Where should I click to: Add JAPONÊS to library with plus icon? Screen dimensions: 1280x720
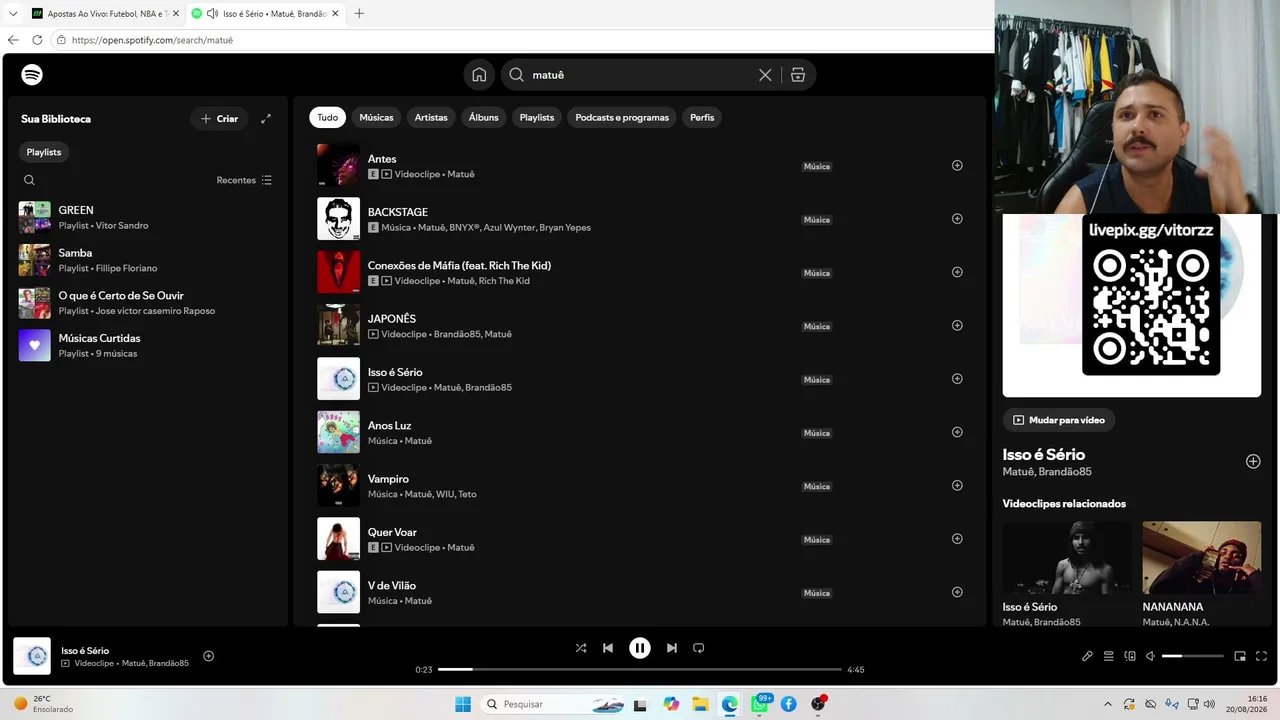pyautogui.click(x=957, y=326)
